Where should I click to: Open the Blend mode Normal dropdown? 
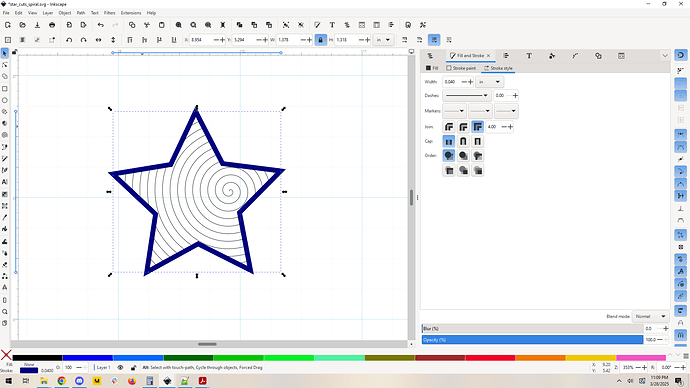pos(650,316)
